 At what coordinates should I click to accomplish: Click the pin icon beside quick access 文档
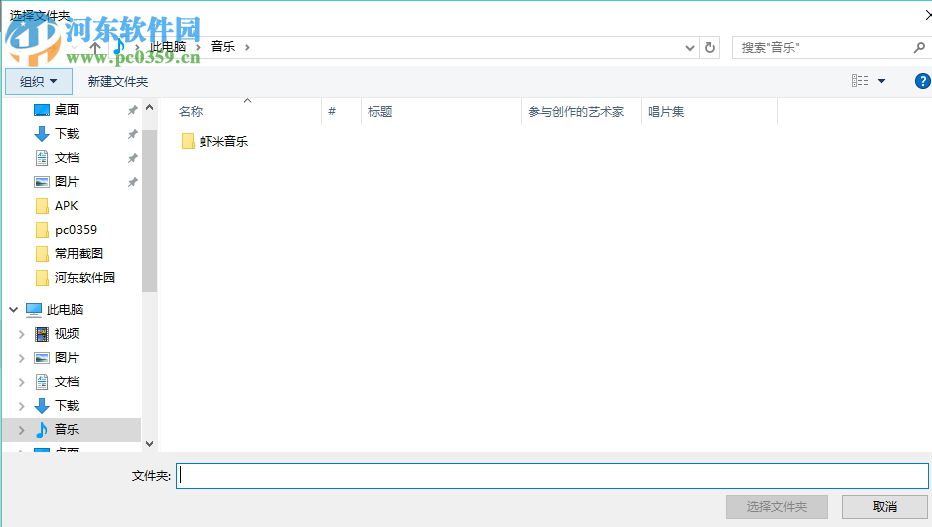pyautogui.click(x=133, y=158)
